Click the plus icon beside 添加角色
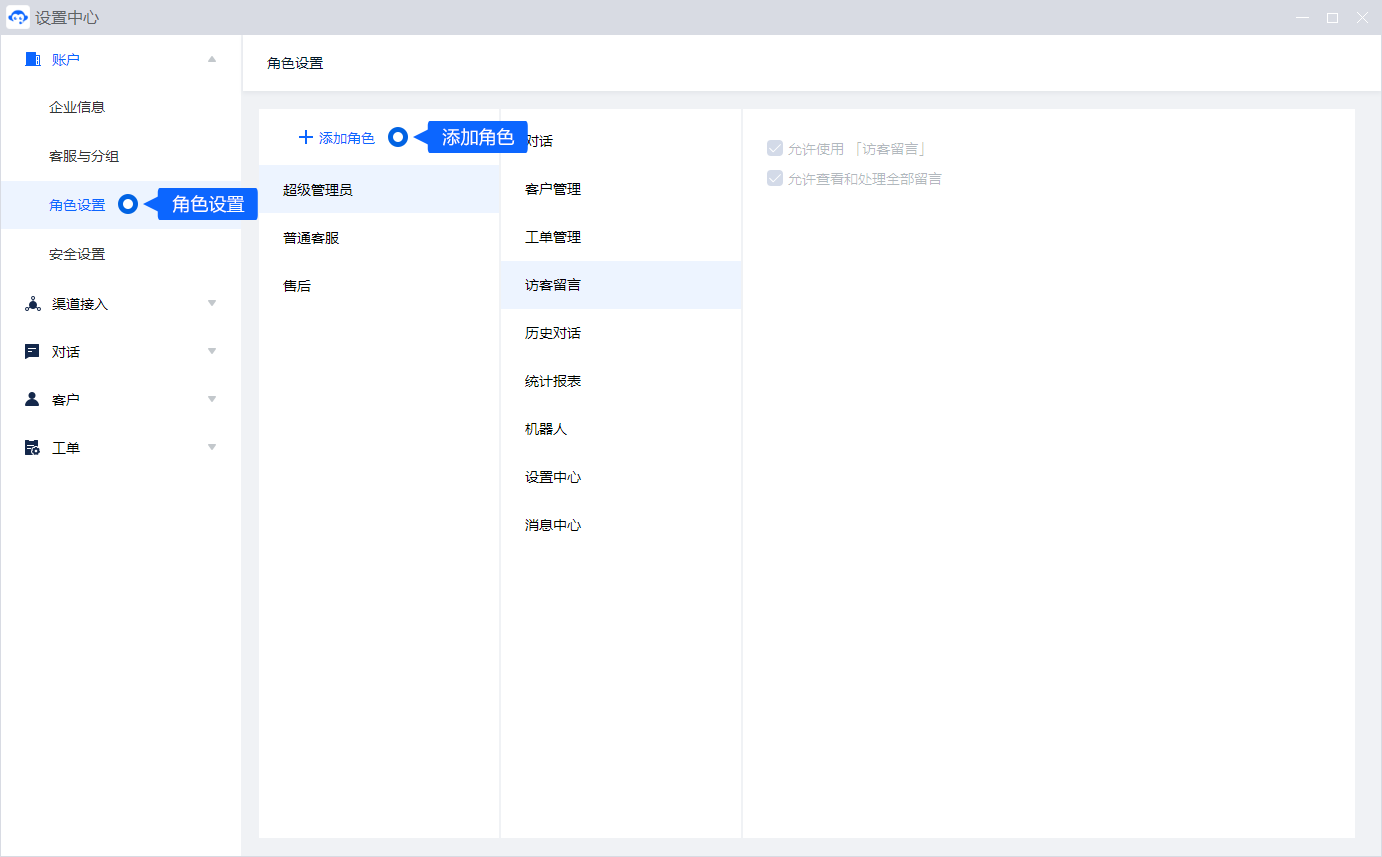 (306, 138)
